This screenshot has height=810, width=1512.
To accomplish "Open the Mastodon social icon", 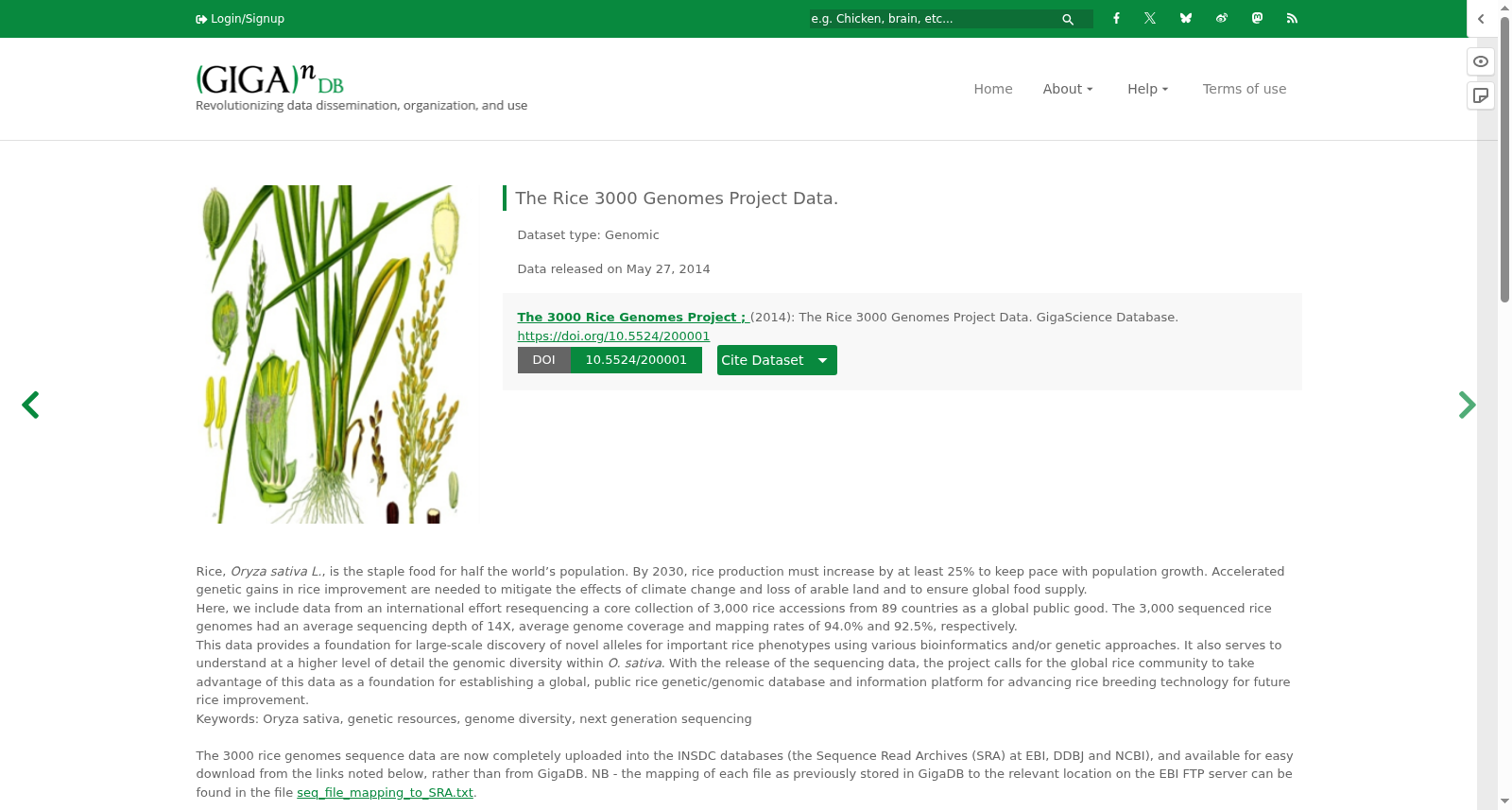I will coord(1257,18).
